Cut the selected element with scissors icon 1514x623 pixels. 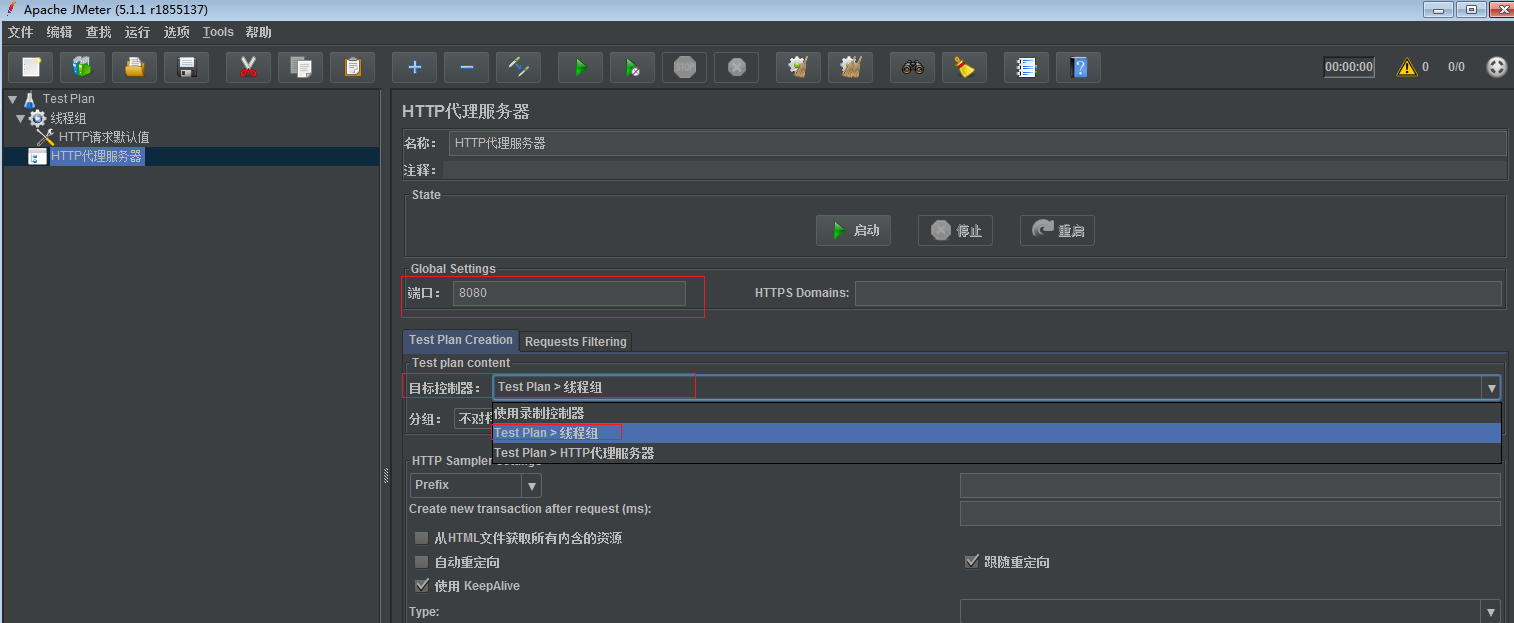pos(249,67)
